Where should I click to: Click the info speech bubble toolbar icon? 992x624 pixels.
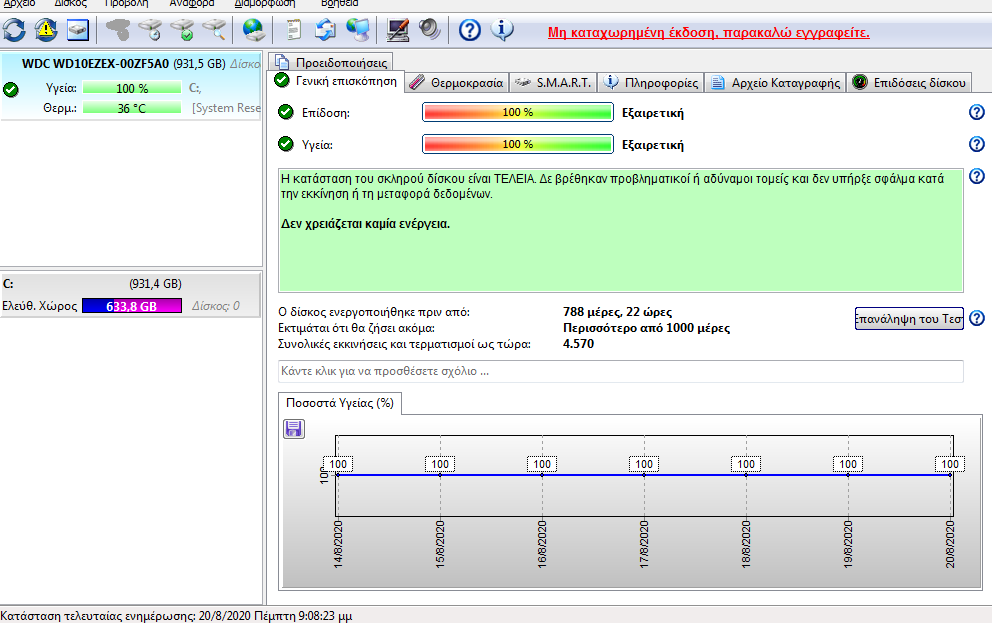(x=502, y=30)
